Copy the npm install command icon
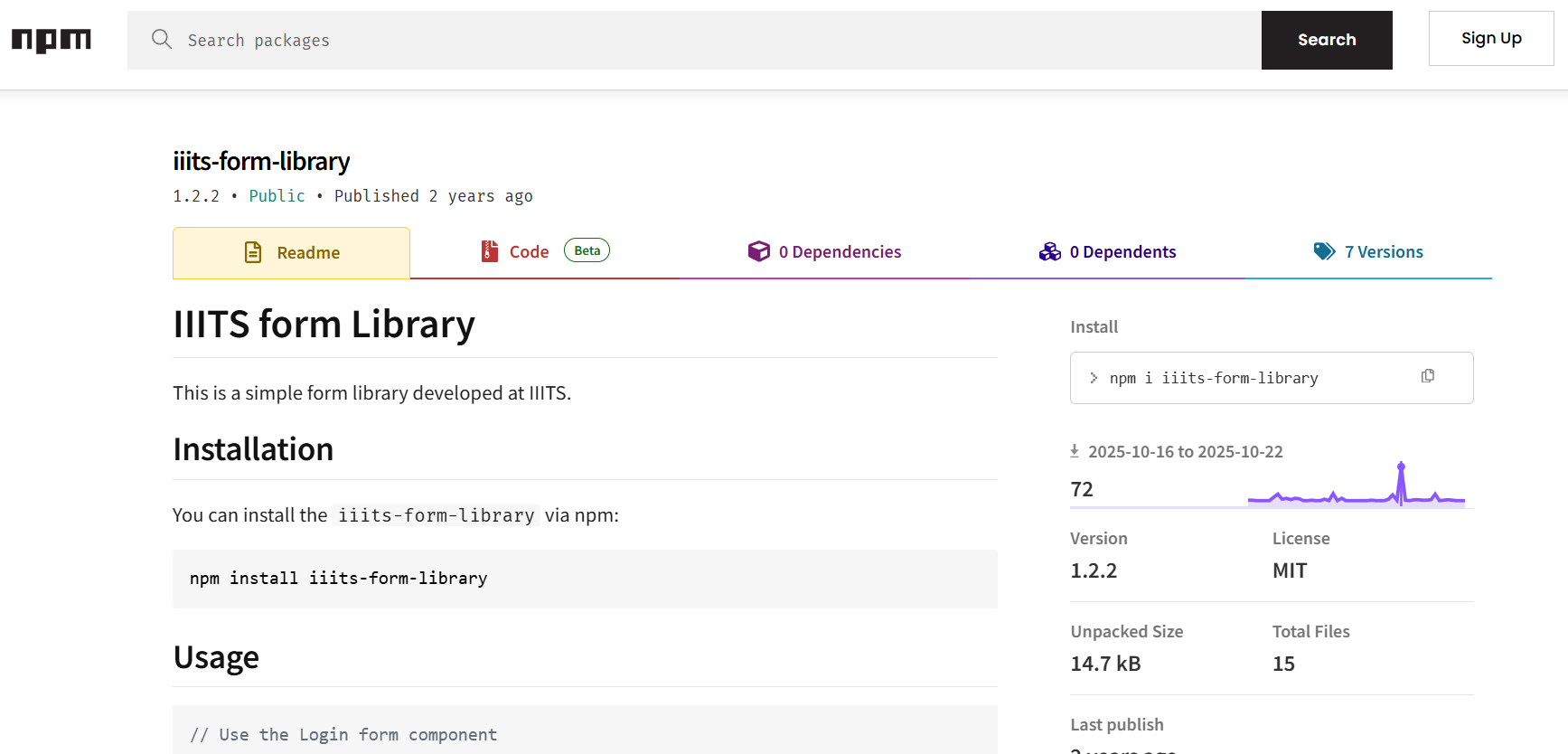1568x754 pixels. coord(1428,376)
